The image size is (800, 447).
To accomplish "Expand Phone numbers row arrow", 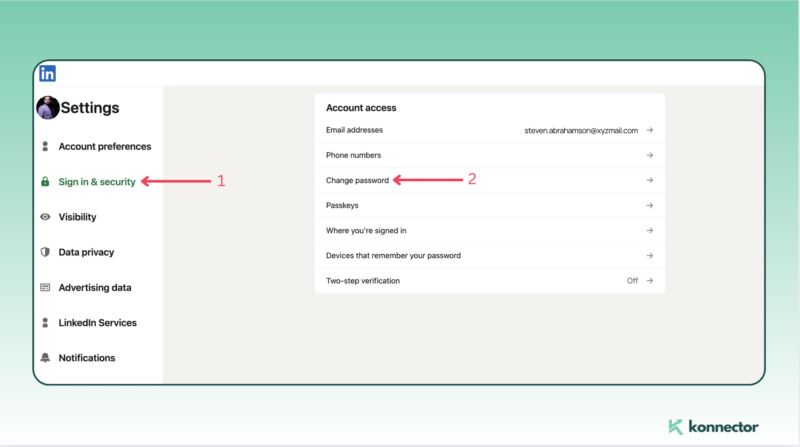I will coord(649,155).
